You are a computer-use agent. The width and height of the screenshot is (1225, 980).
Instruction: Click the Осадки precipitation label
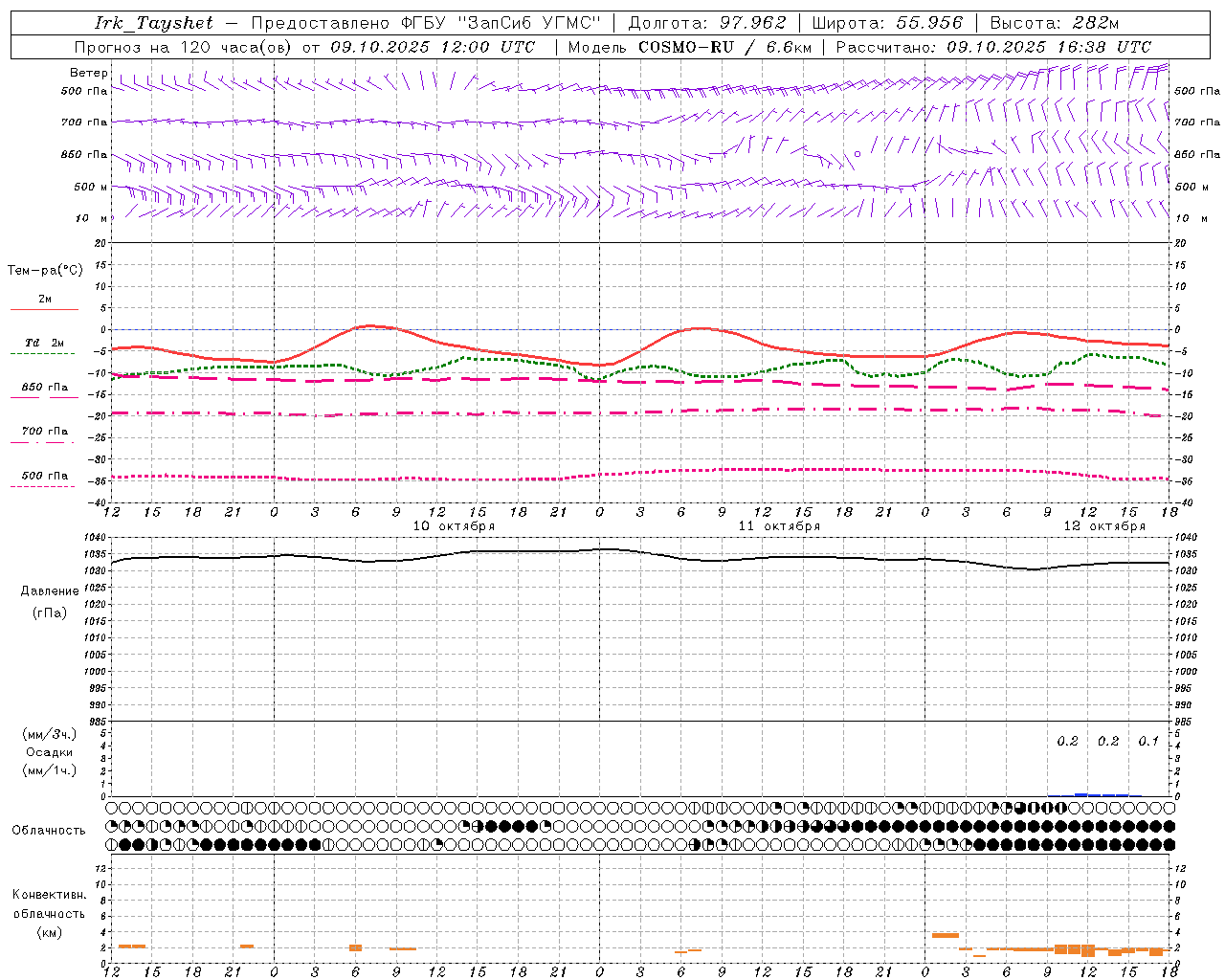[49, 752]
